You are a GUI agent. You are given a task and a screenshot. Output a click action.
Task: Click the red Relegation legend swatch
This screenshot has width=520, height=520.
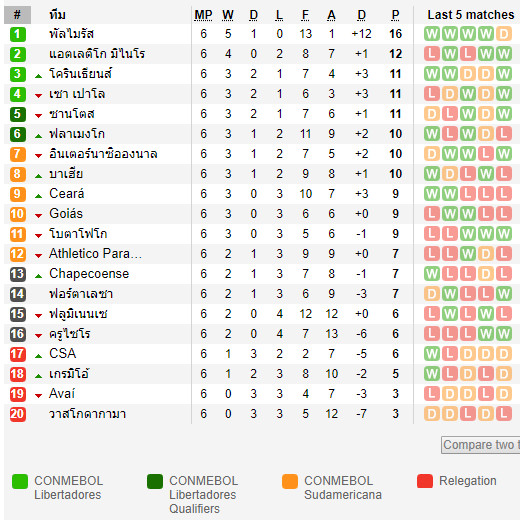click(x=425, y=481)
